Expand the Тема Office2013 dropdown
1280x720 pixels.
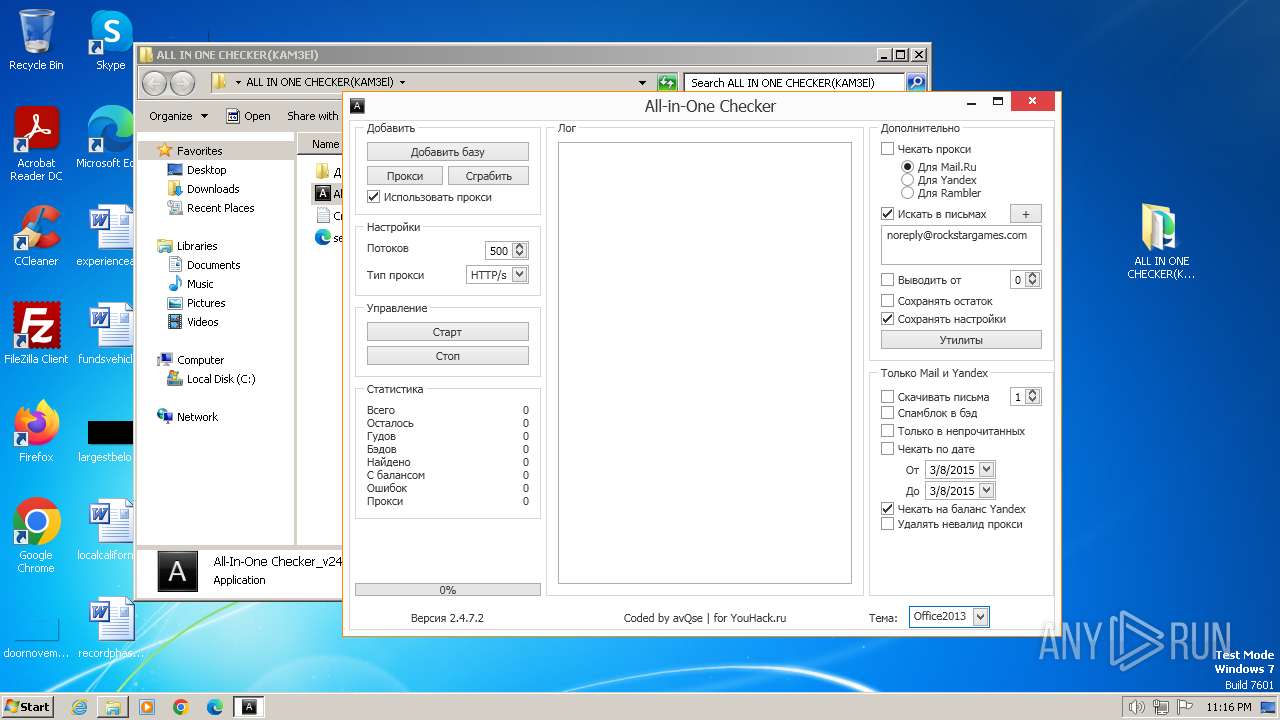(980, 617)
